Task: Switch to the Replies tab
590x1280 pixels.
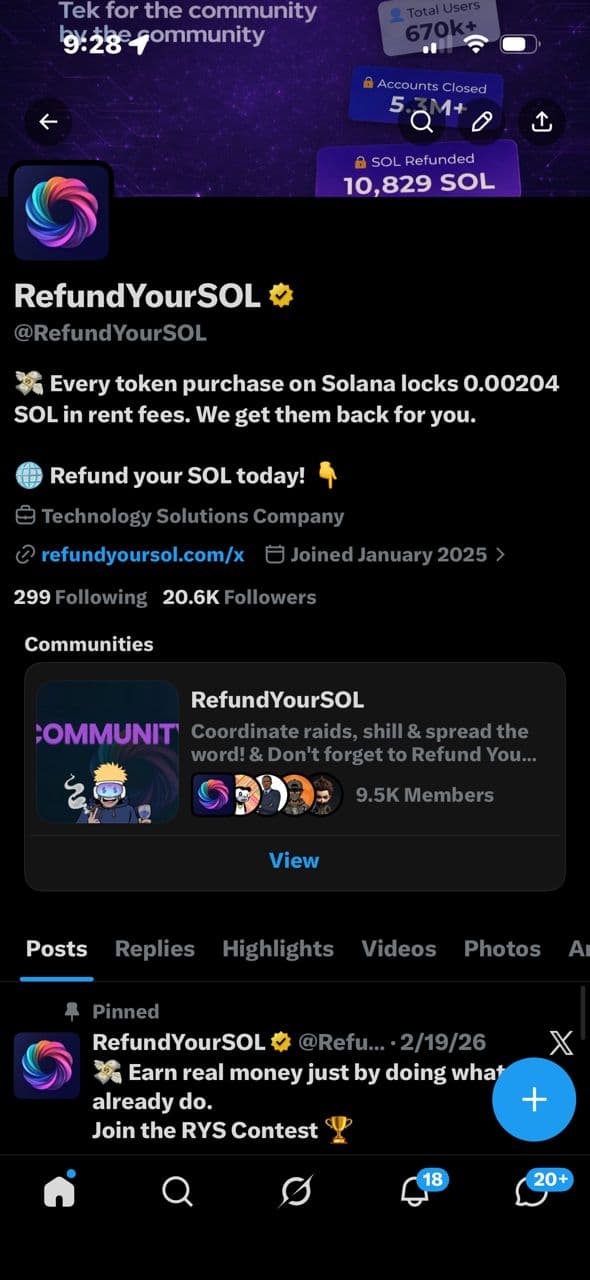Action: tap(154, 948)
